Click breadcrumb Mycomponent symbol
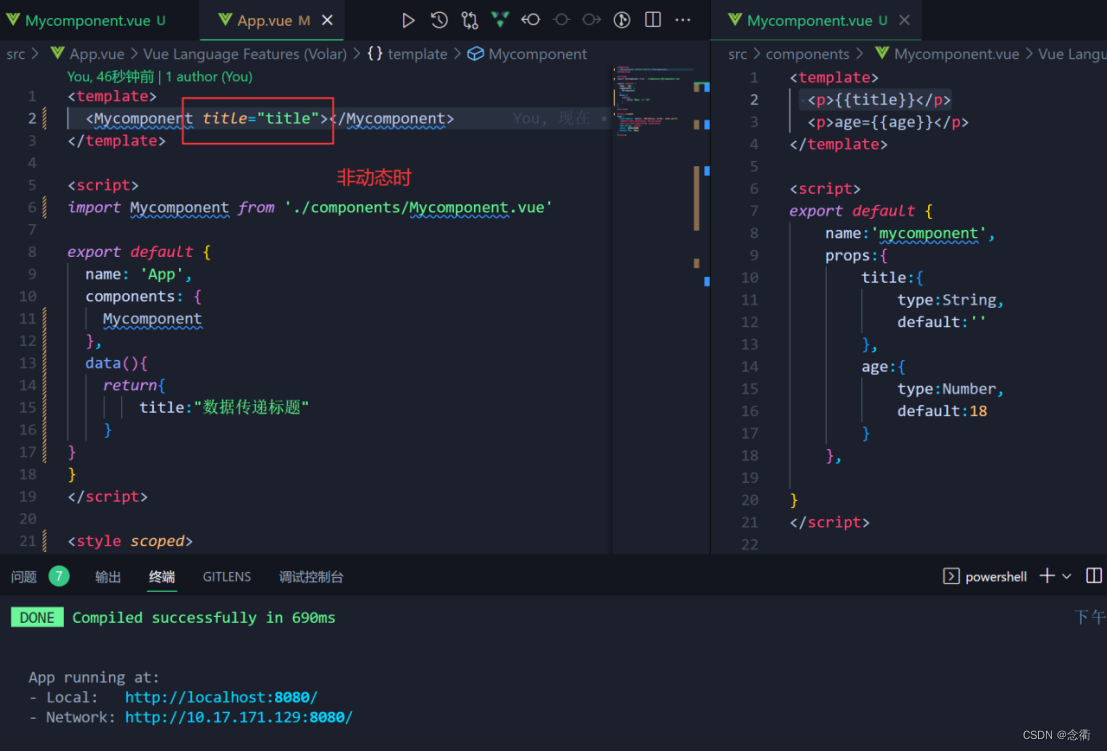This screenshot has height=751, width=1107. 537,54
